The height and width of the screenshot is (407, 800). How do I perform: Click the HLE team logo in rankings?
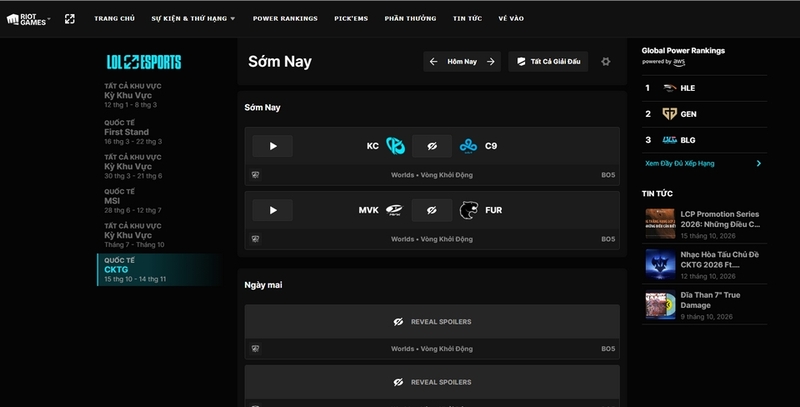coord(669,88)
